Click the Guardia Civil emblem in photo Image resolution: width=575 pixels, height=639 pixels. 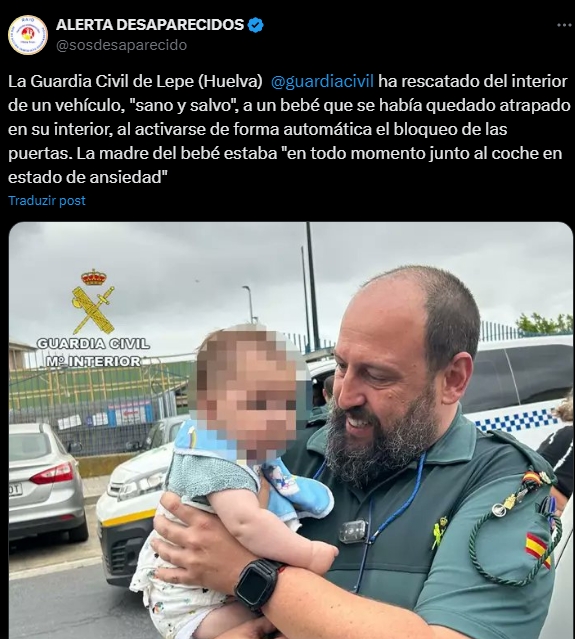(x=94, y=301)
